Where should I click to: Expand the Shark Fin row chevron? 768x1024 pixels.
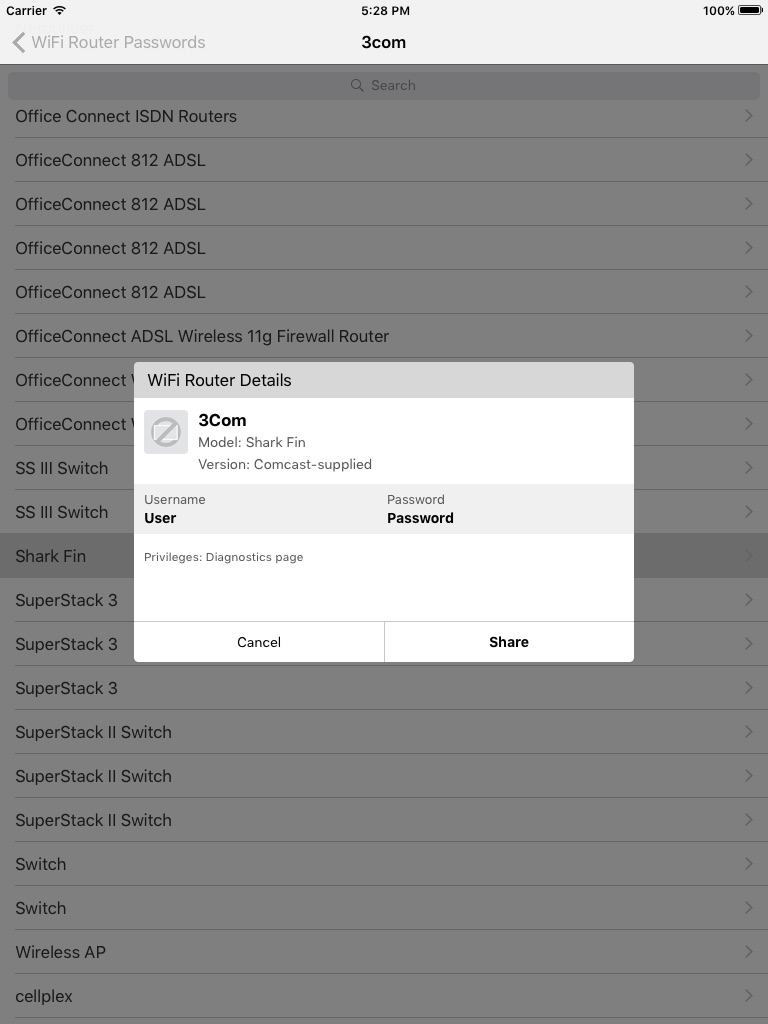749,556
